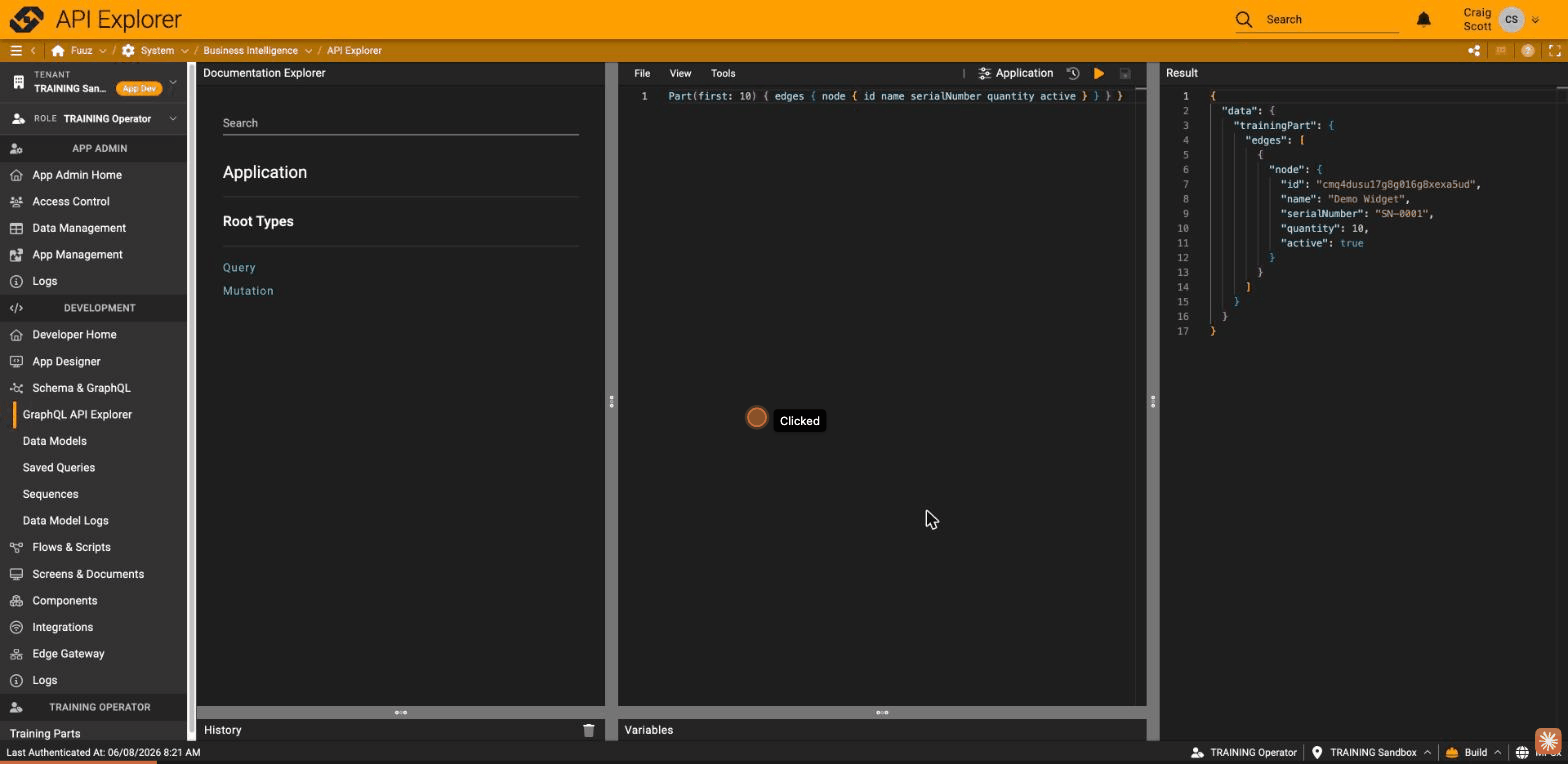Open the Fuuz breadcrumb dropdown arrow
This screenshot has height=764, width=1568.
pos(102,50)
